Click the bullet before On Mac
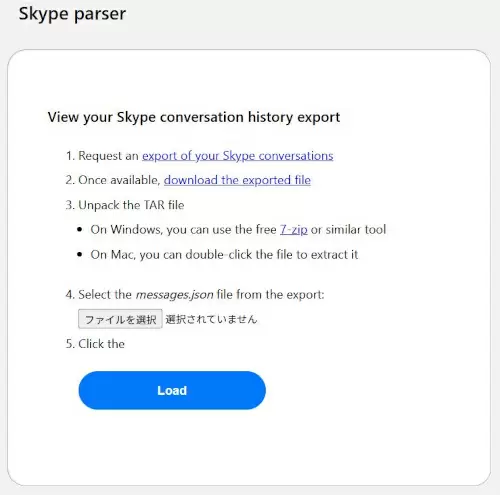Viewport: 500px width, 495px height. [79, 254]
